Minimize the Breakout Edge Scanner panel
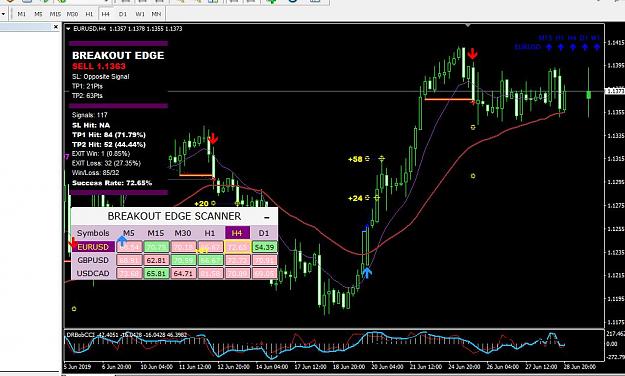 pyautogui.click(x=267, y=217)
